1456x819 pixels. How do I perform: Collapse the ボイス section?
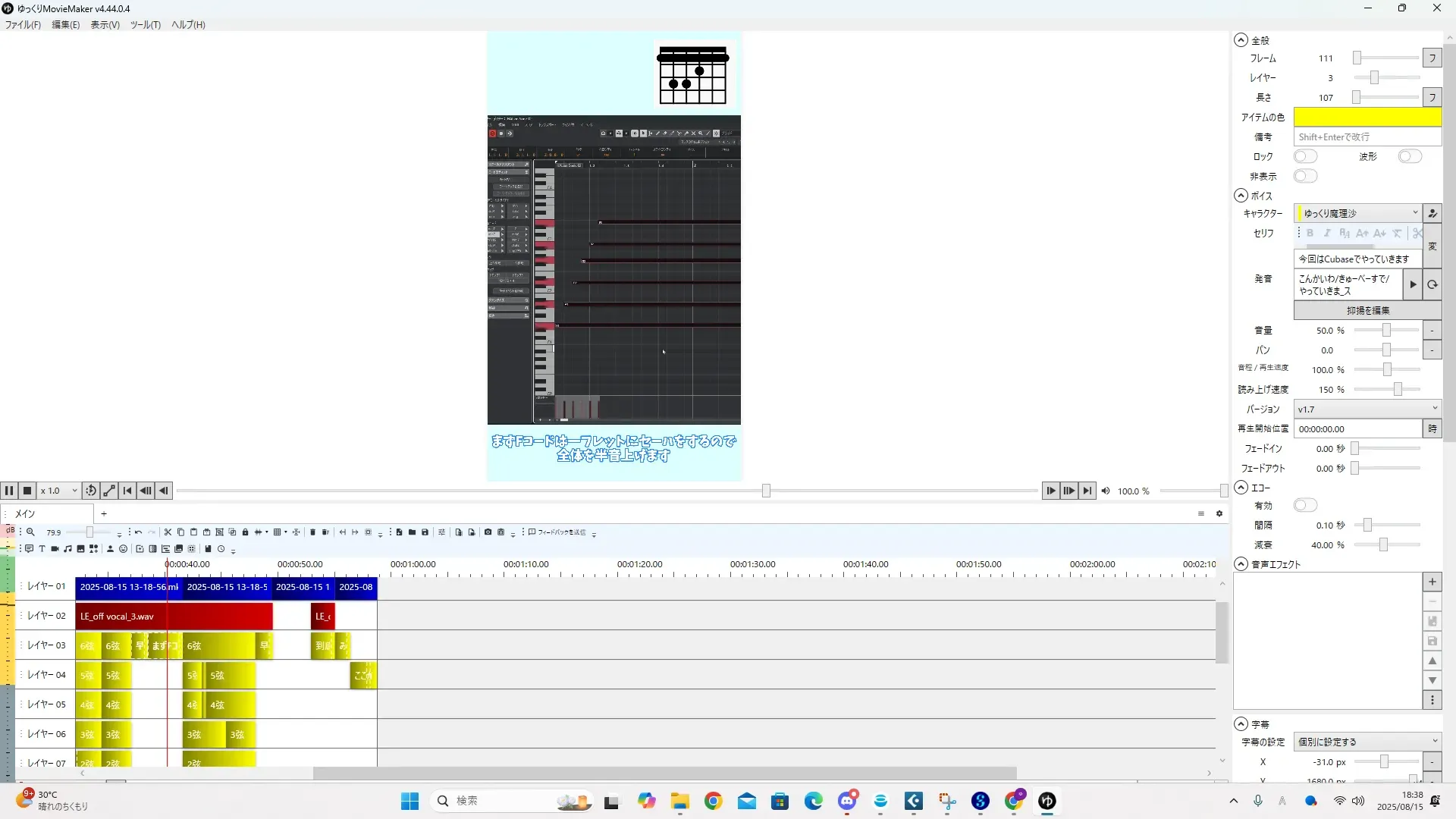pos(1241,195)
